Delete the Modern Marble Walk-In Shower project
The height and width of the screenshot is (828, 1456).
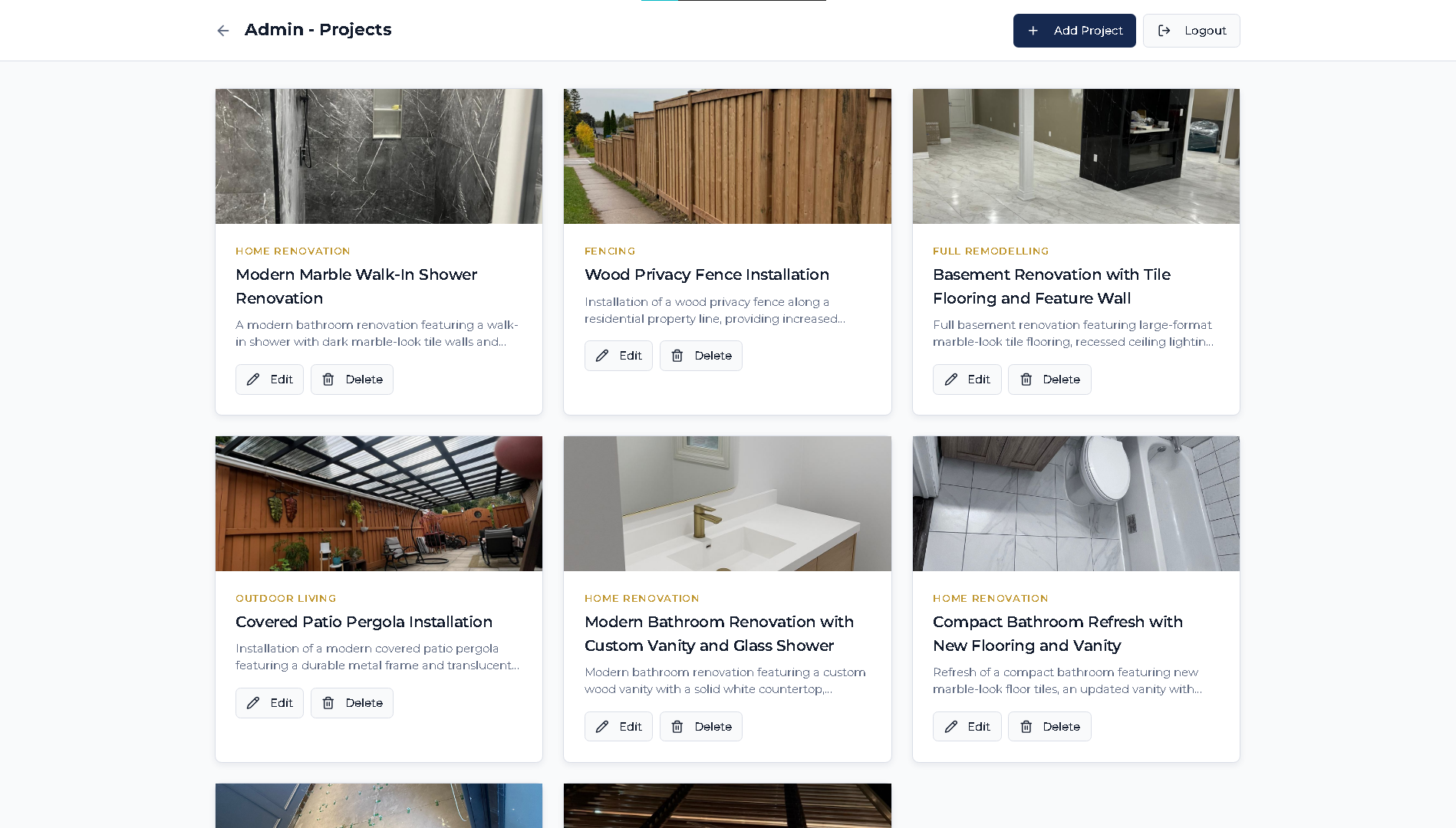click(352, 379)
